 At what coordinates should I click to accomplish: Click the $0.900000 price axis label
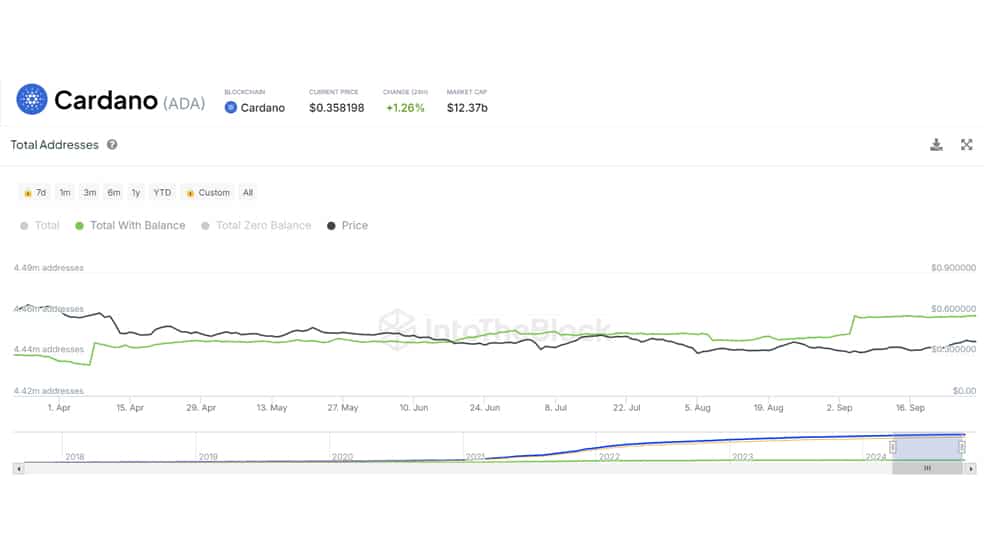point(953,268)
